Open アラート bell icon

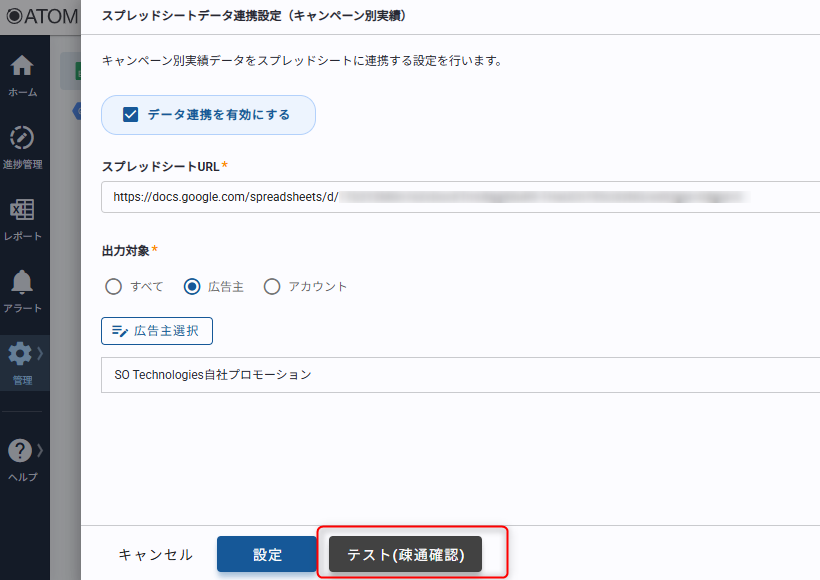pyautogui.click(x=22, y=282)
